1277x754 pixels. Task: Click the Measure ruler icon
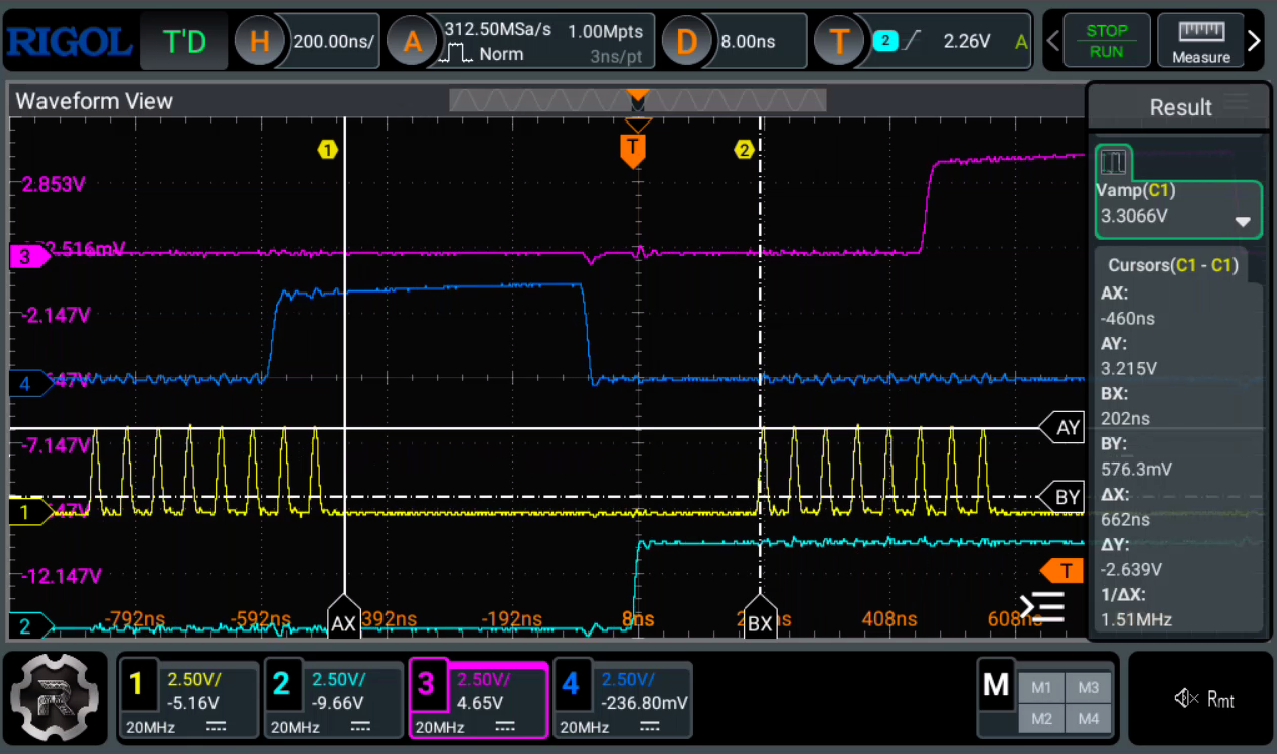1201,31
